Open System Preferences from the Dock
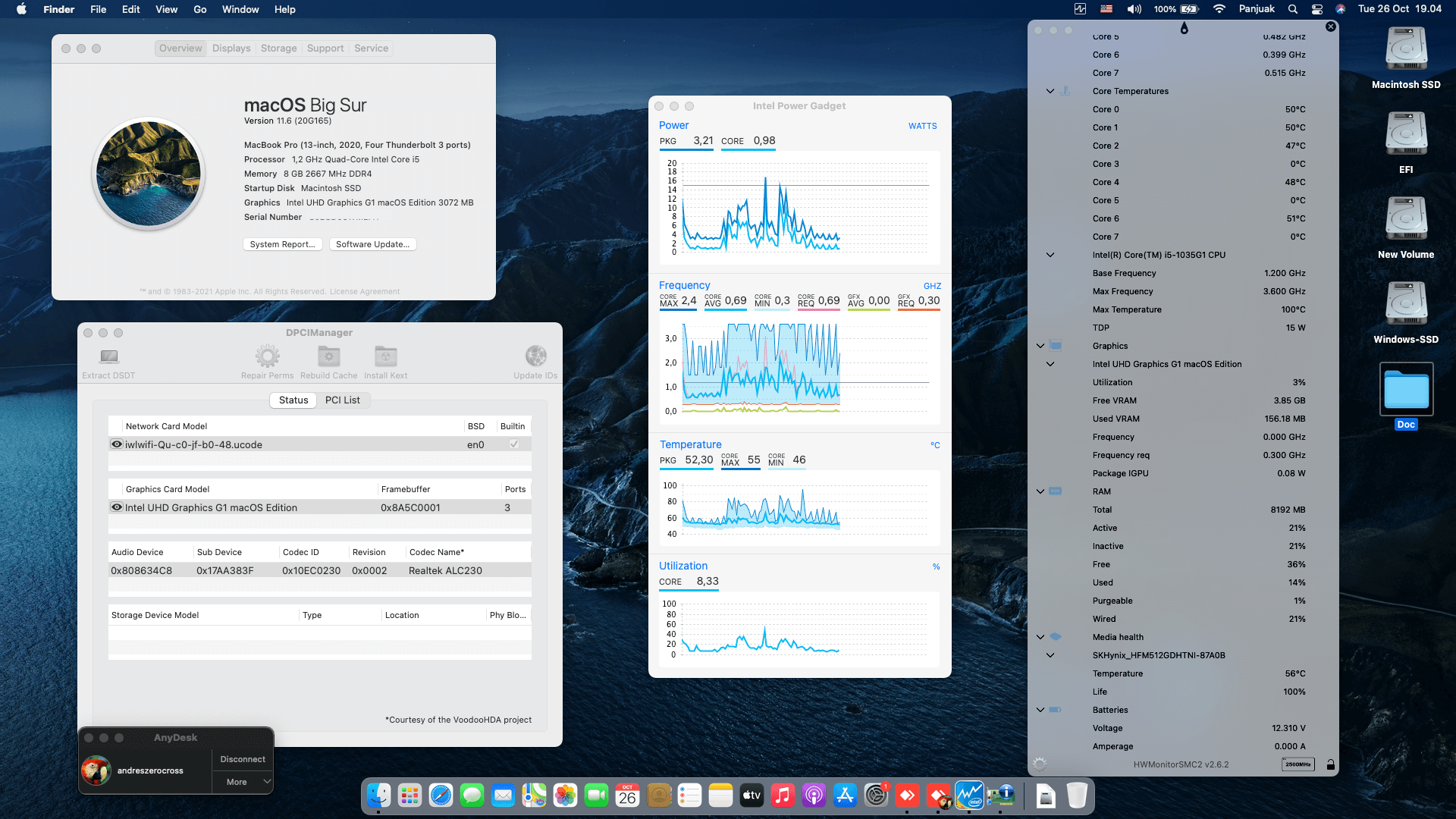Viewport: 1456px width, 819px height. 876,795
